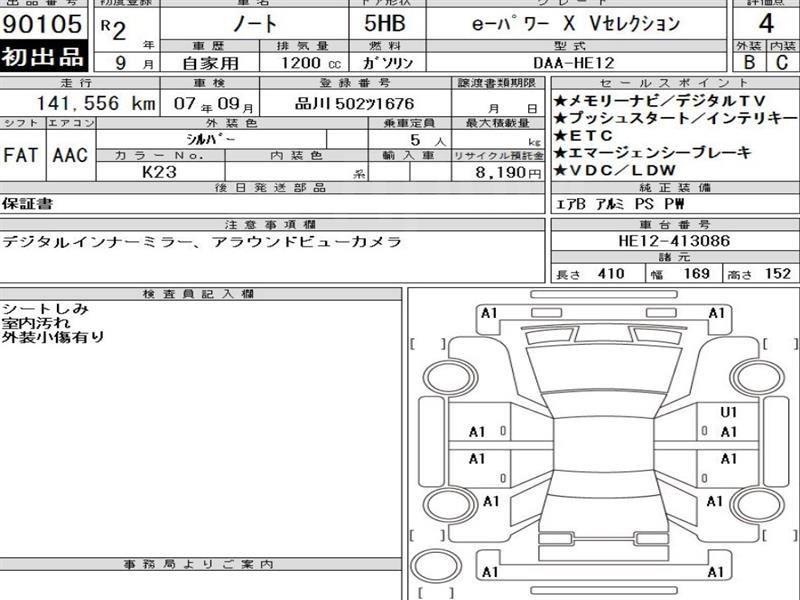Click the ★ETC sales point
800x600 pixels.
tap(583, 136)
